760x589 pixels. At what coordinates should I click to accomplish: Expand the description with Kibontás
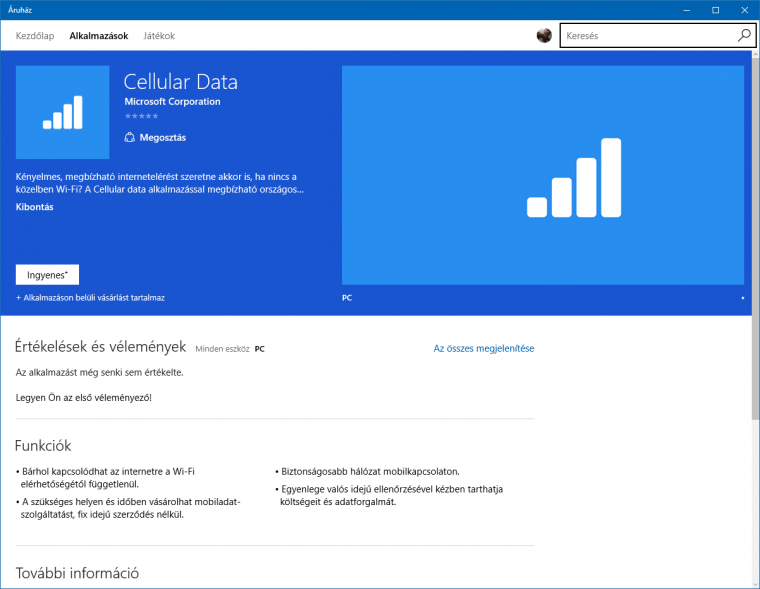[34, 207]
